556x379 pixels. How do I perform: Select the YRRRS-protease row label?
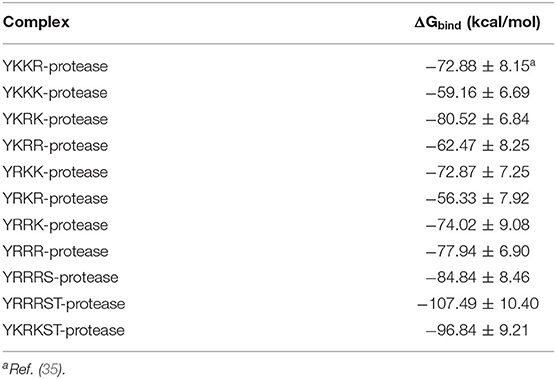[60, 278]
